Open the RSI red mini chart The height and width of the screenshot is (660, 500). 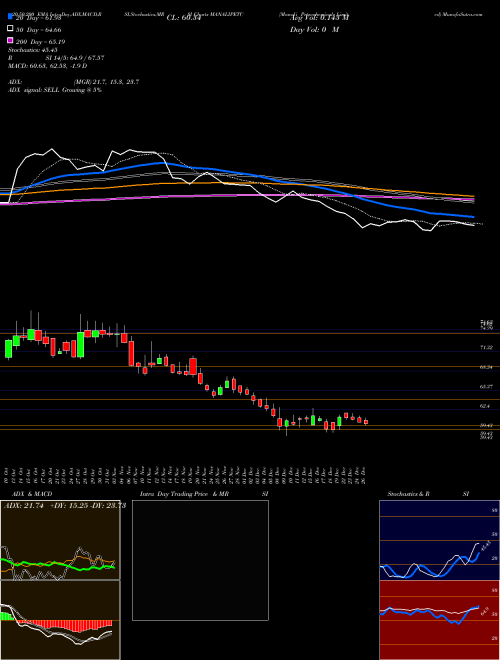pos(439,620)
